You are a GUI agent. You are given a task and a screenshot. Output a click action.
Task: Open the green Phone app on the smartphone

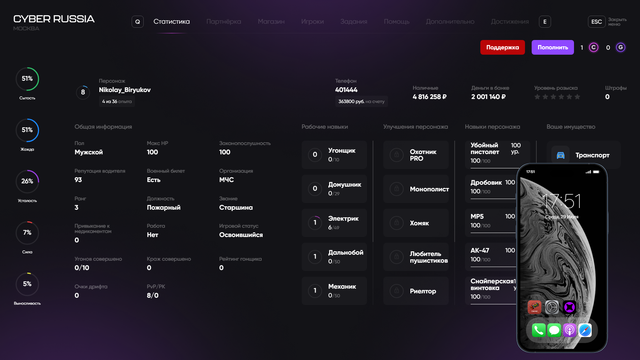(x=538, y=330)
